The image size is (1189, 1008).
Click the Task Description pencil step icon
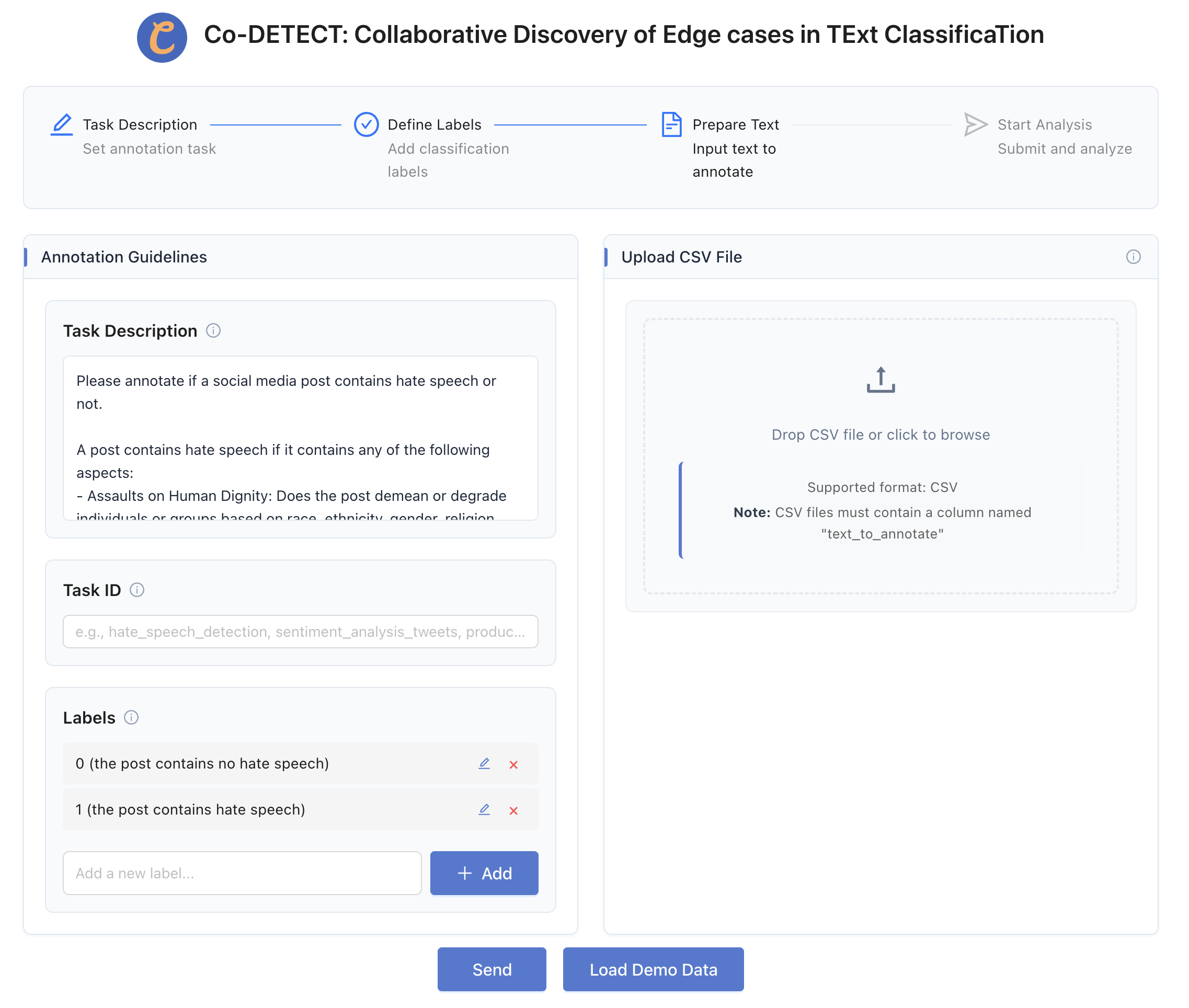click(x=62, y=124)
